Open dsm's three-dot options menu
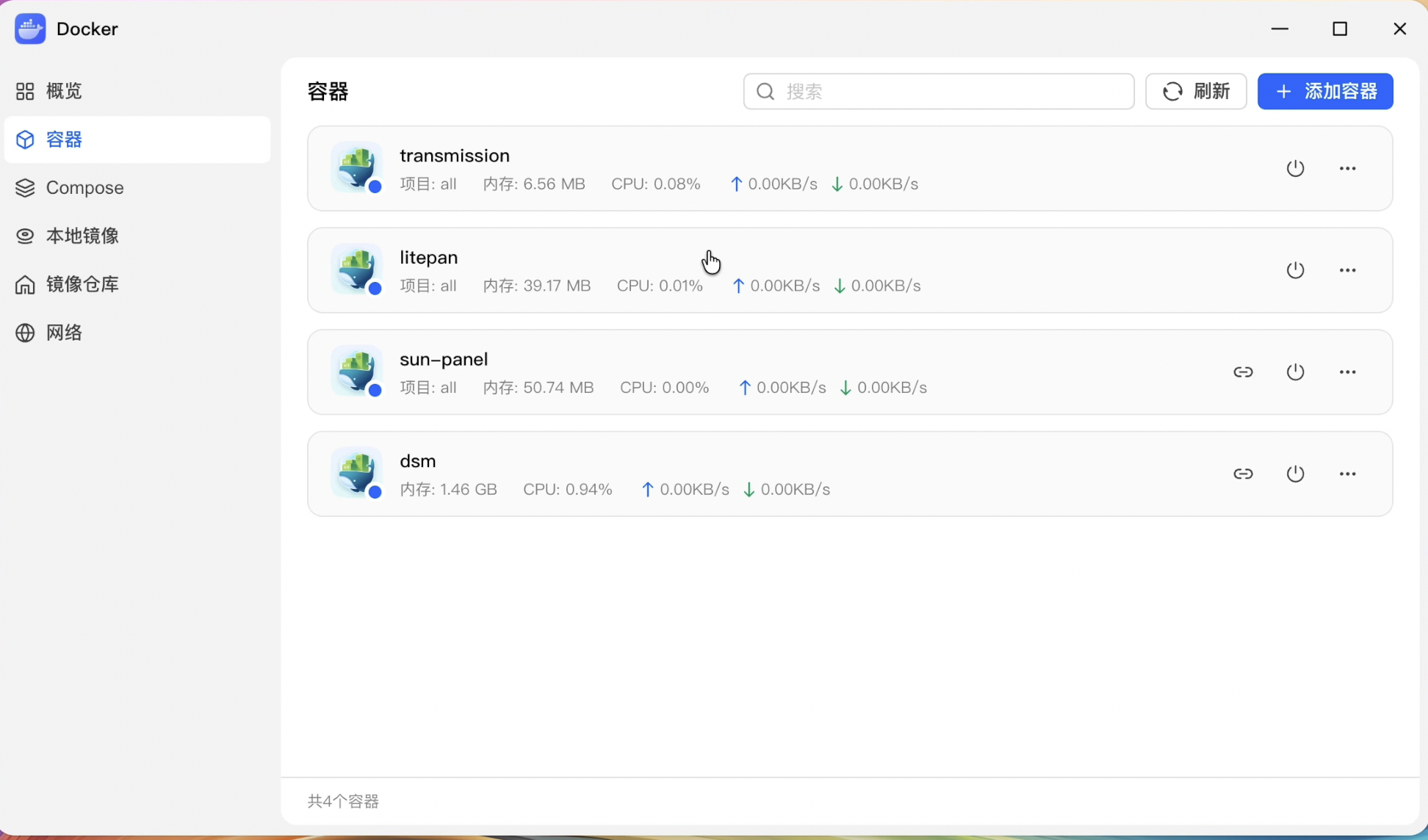The image size is (1428, 840). tap(1347, 474)
